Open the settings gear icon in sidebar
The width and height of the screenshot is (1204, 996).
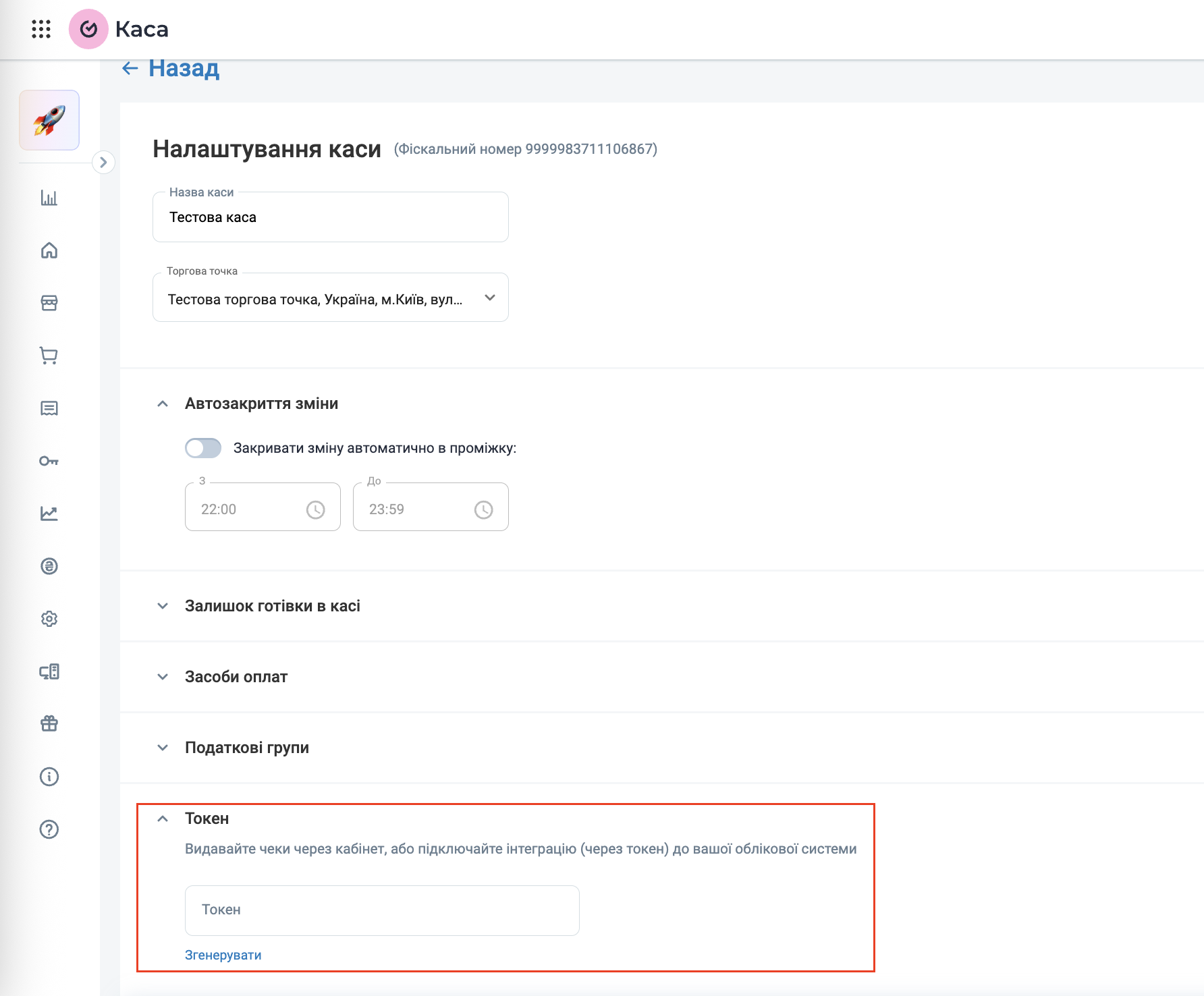pos(49,619)
